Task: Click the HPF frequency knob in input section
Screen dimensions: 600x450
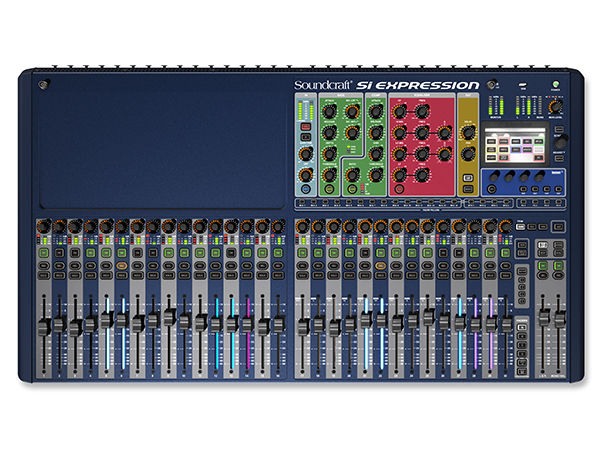Action: (306, 175)
